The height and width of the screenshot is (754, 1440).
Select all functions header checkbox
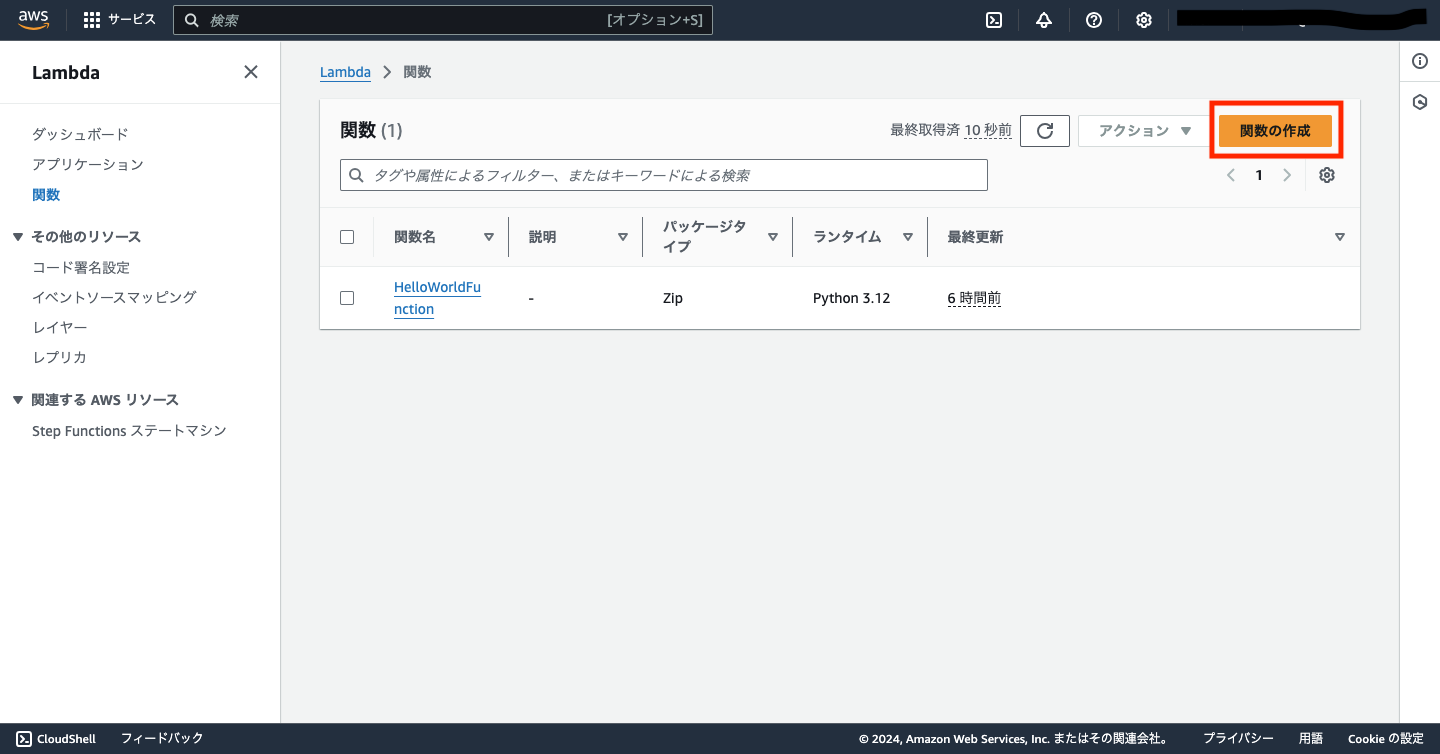[x=347, y=237]
